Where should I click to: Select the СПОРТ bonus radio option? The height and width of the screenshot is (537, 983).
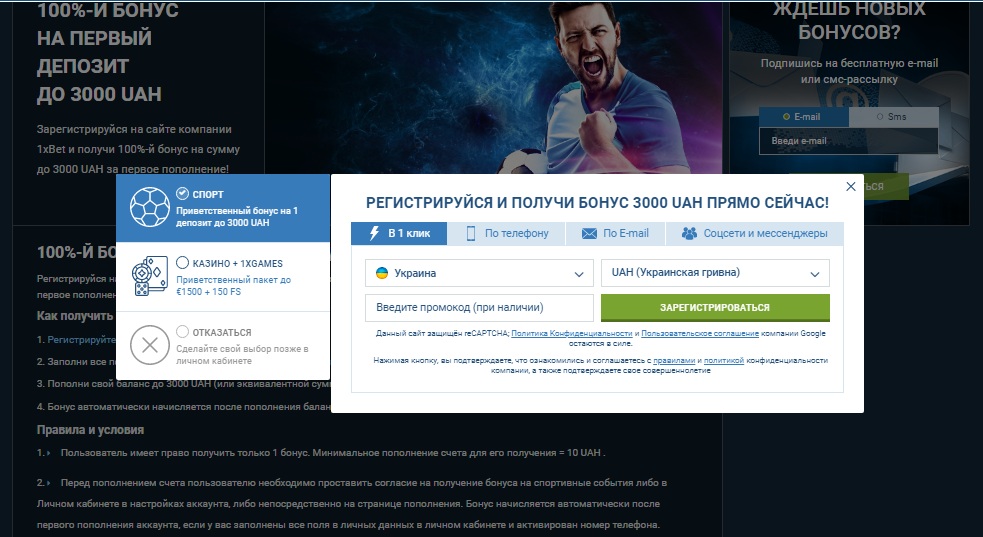click(182, 193)
